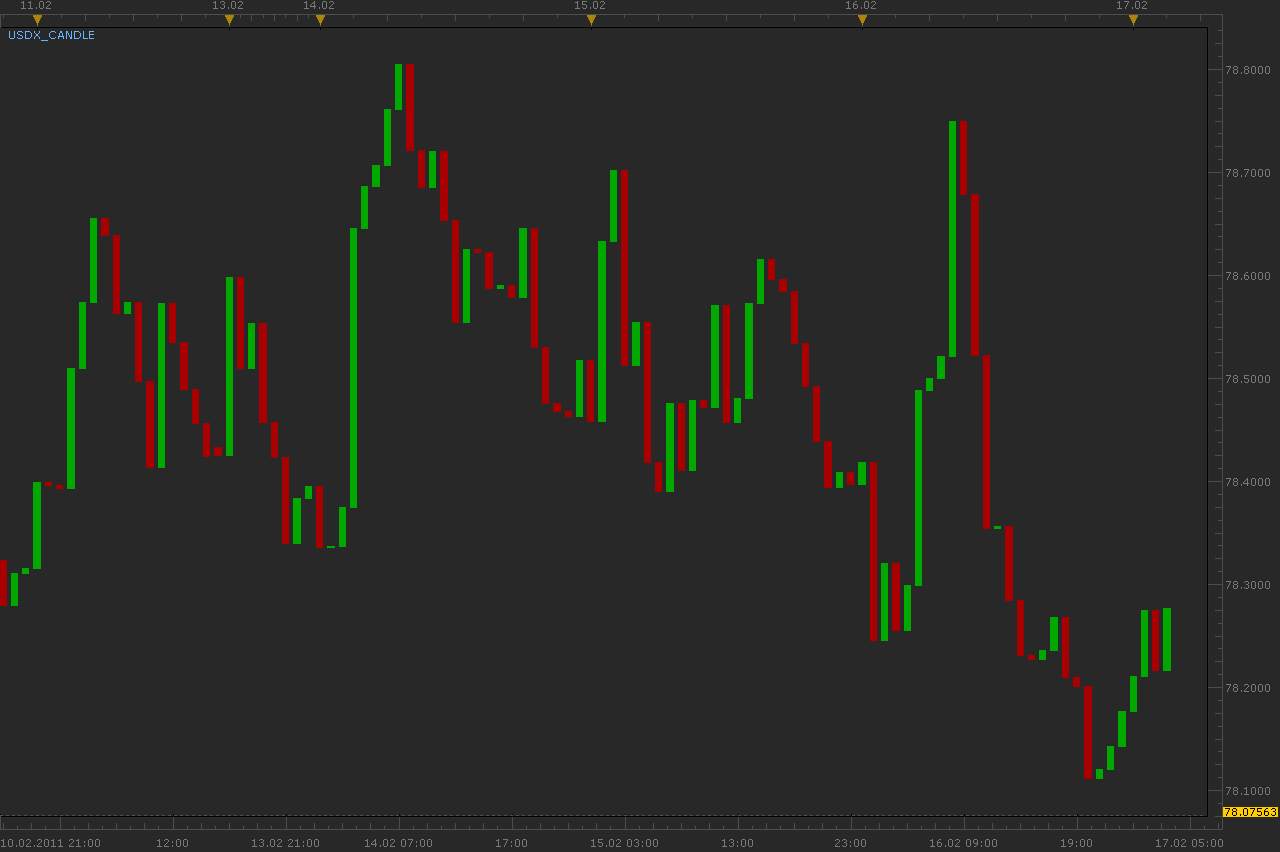
Task: Click the 13:00 time axis label
Action: (737, 843)
